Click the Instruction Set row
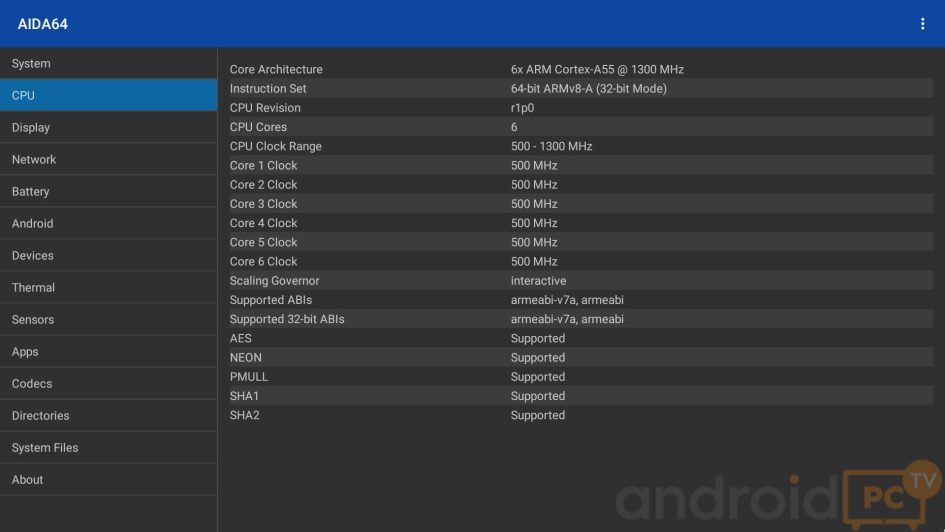 pos(580,89)
